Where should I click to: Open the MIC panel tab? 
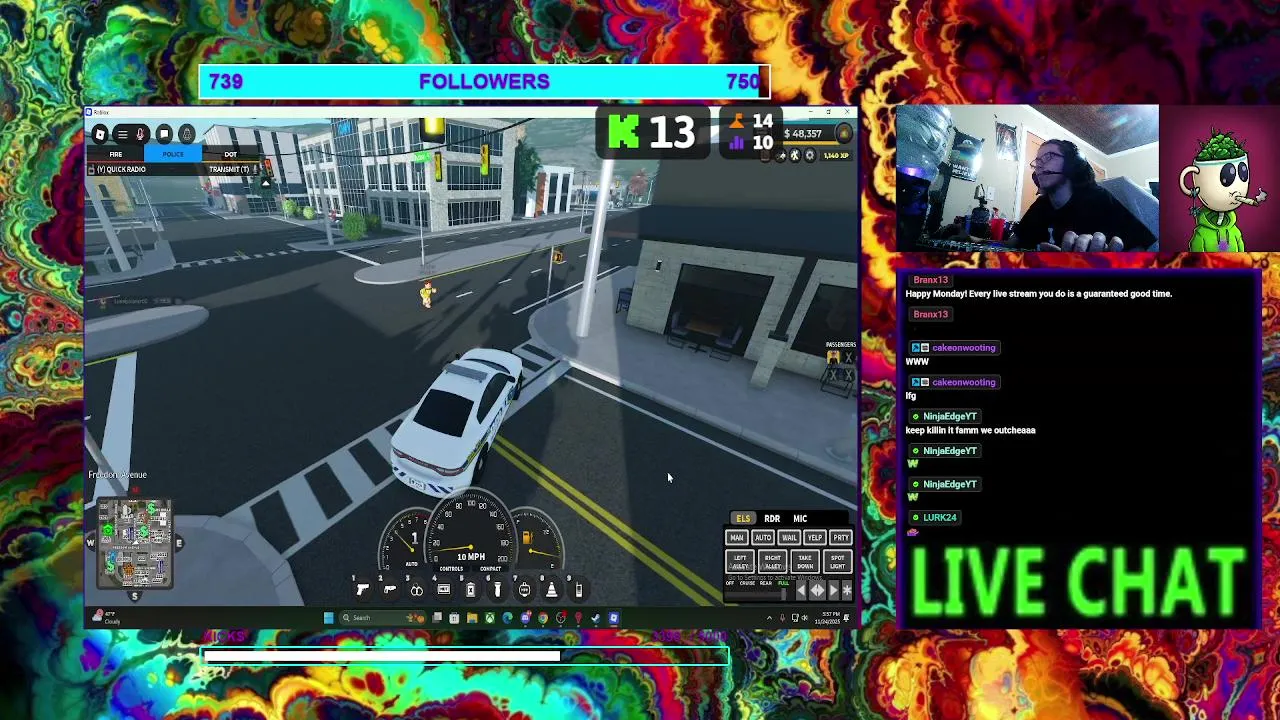tap(800, 518)
